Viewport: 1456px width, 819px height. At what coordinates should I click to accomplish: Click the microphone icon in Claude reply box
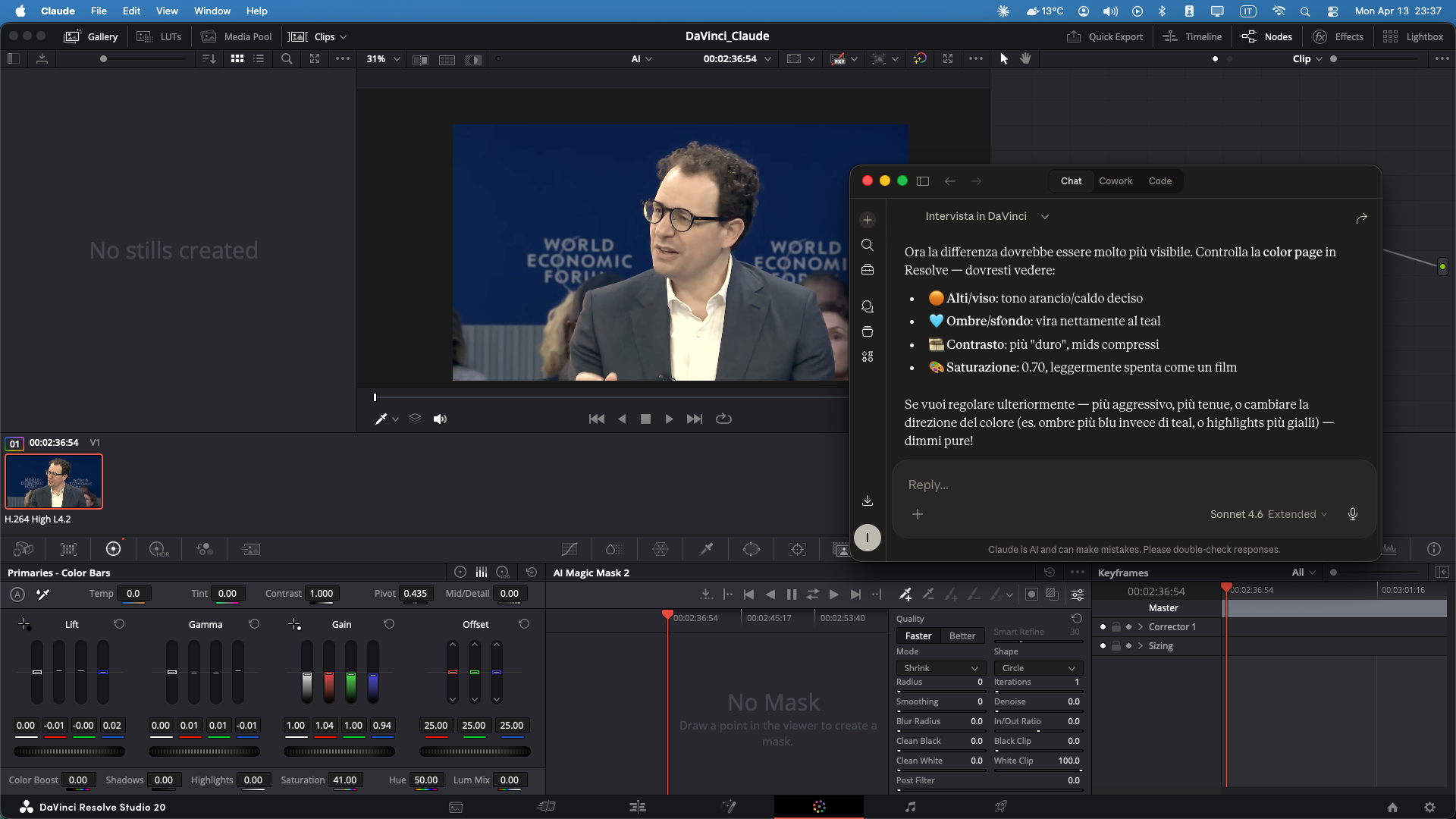(x=1352, y=514)
